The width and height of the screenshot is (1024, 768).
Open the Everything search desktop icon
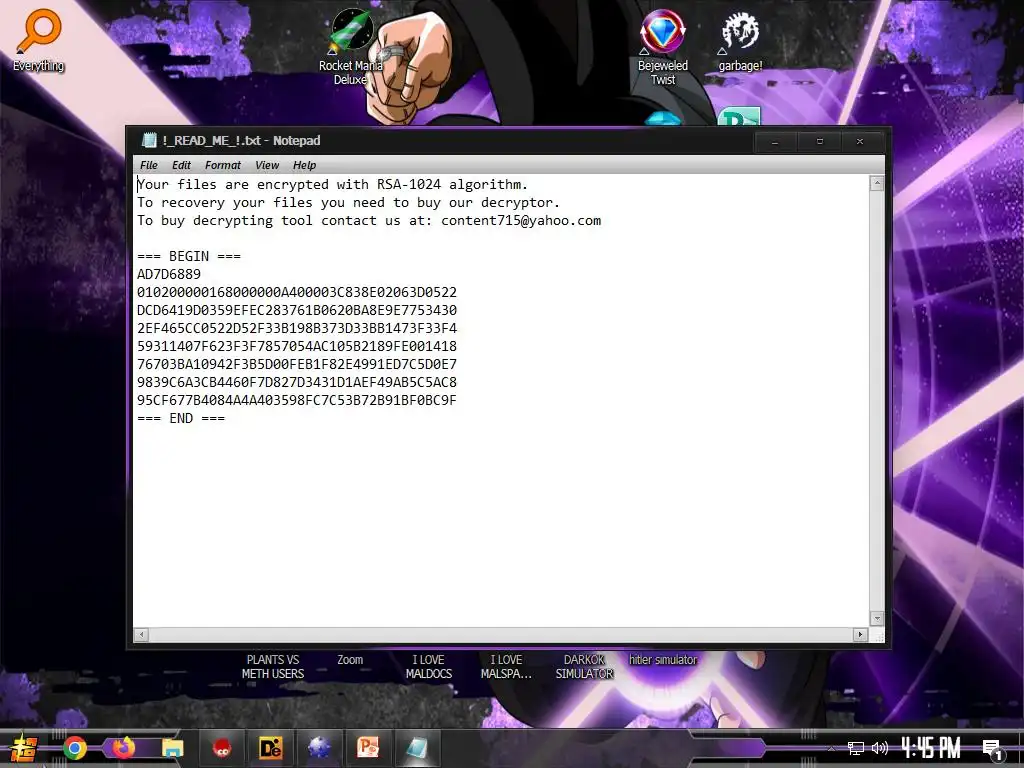[39, 39]
